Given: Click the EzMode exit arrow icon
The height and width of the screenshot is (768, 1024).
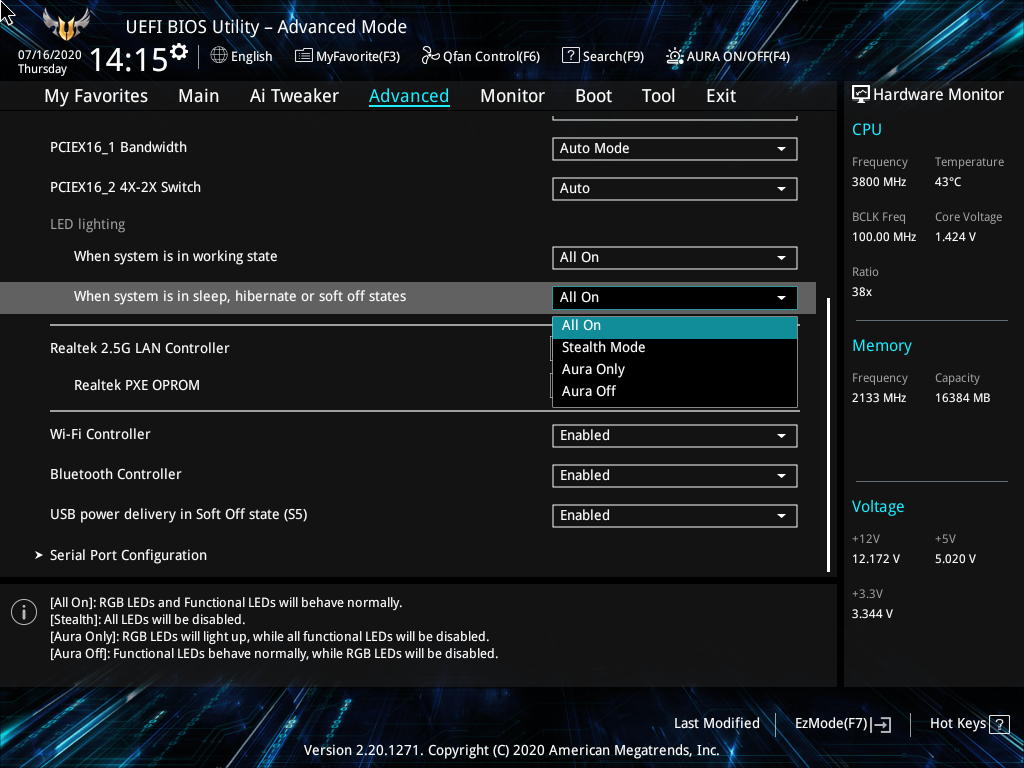Looking at the screenshot, I should click(881, 724).
